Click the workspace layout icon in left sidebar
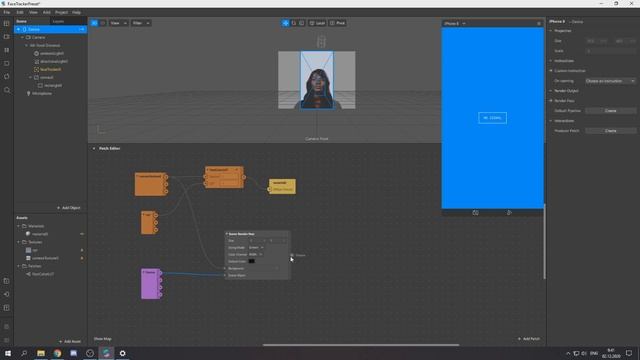This screenshot has width=640, height=360. [x=7, y=24]
